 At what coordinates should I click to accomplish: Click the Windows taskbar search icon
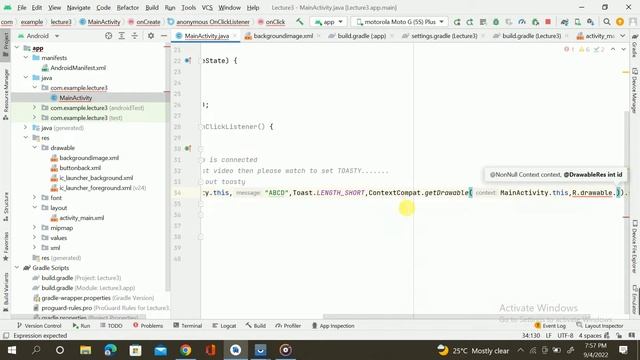[36, 350]
